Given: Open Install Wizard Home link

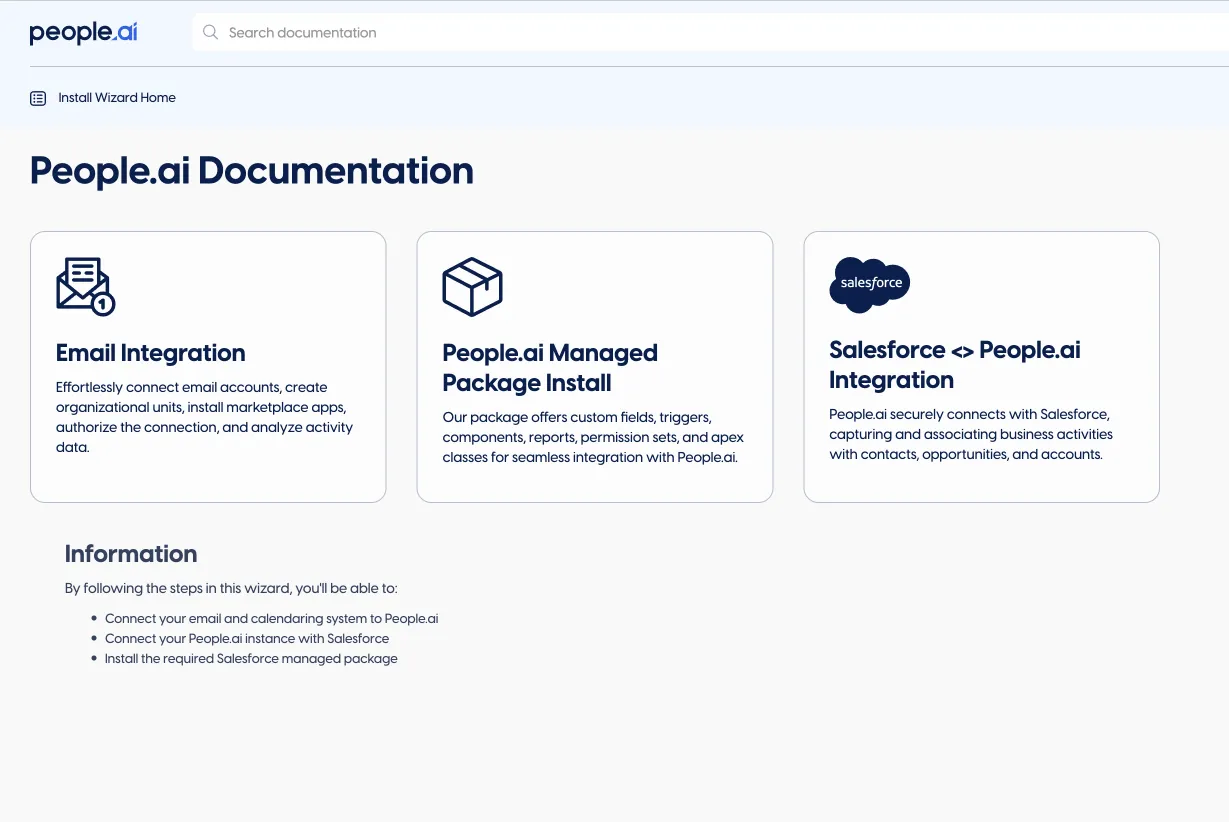Looking at the screenshot, I should (x=117, y=98).
